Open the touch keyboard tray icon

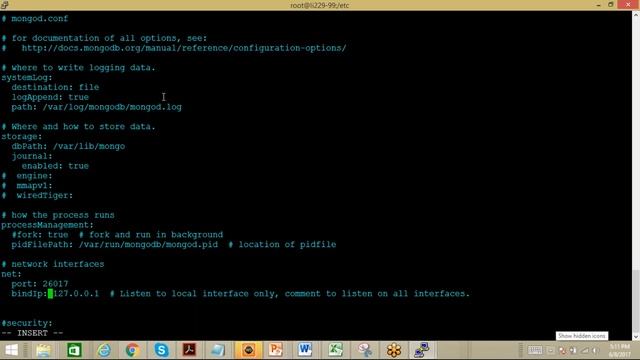[535, 350]
